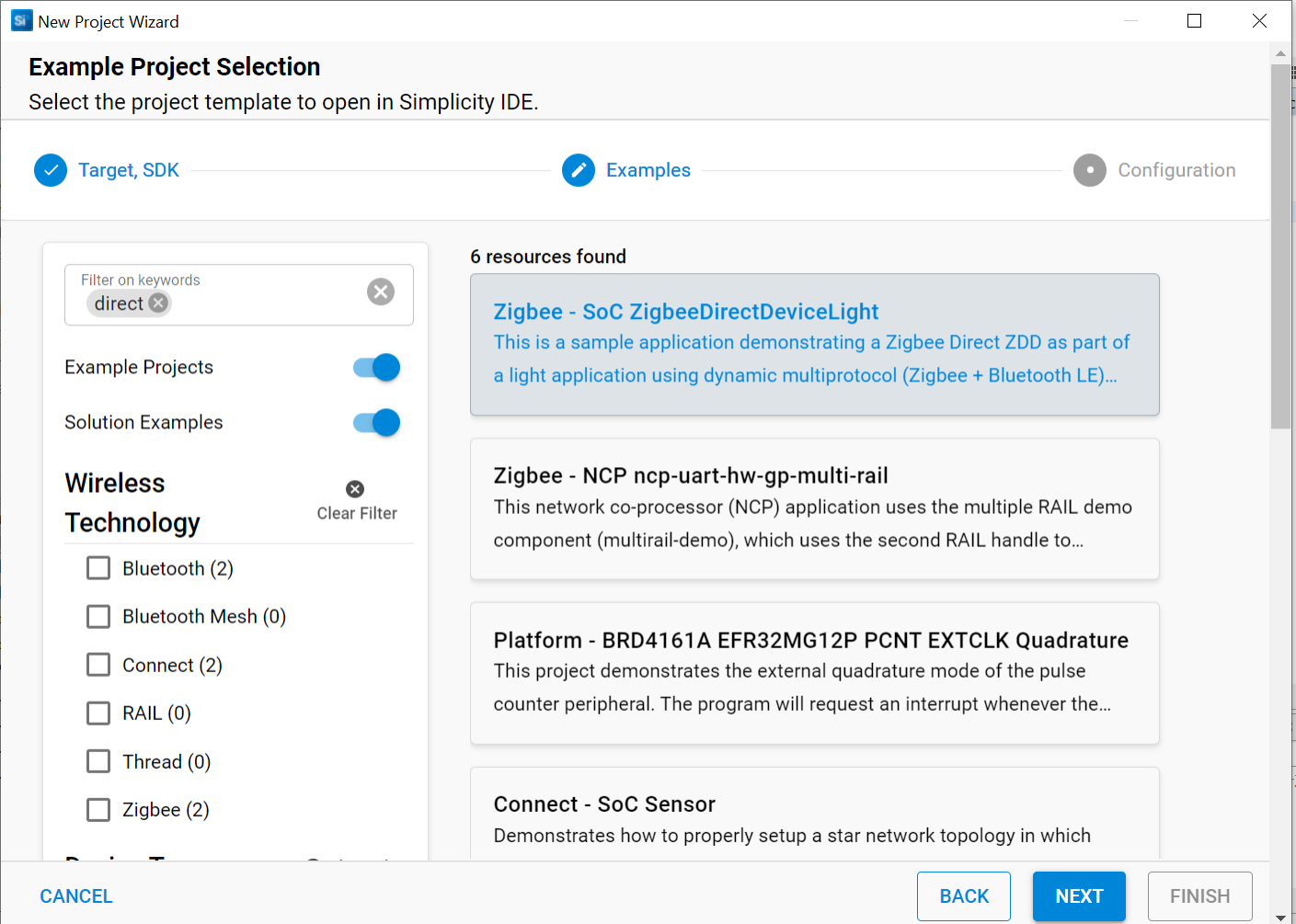Viewport: 1296px width, 924px height.
Task: Remove the 'direct' keyword chip
Action: click(159, 303)
